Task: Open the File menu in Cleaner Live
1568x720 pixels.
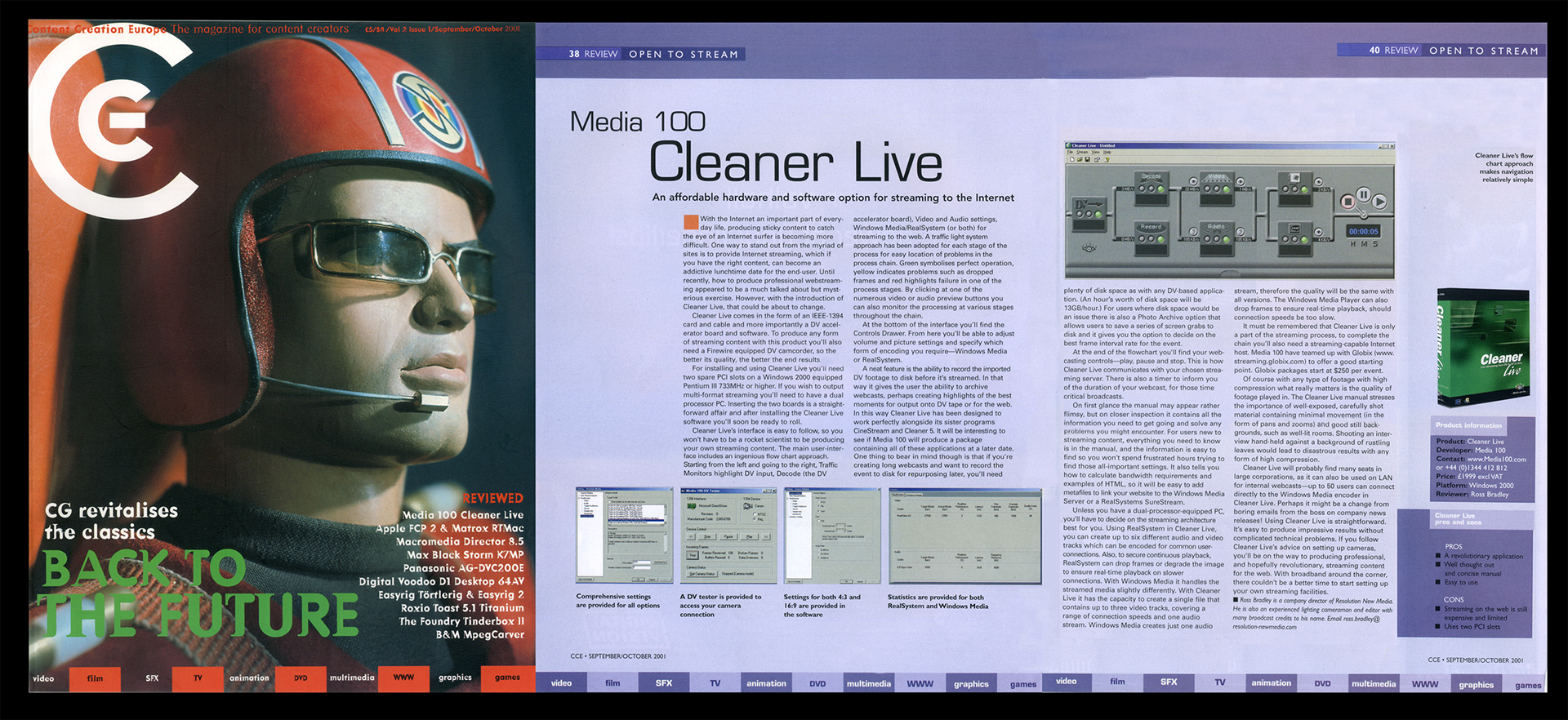Action: [x=1070, y=153]
